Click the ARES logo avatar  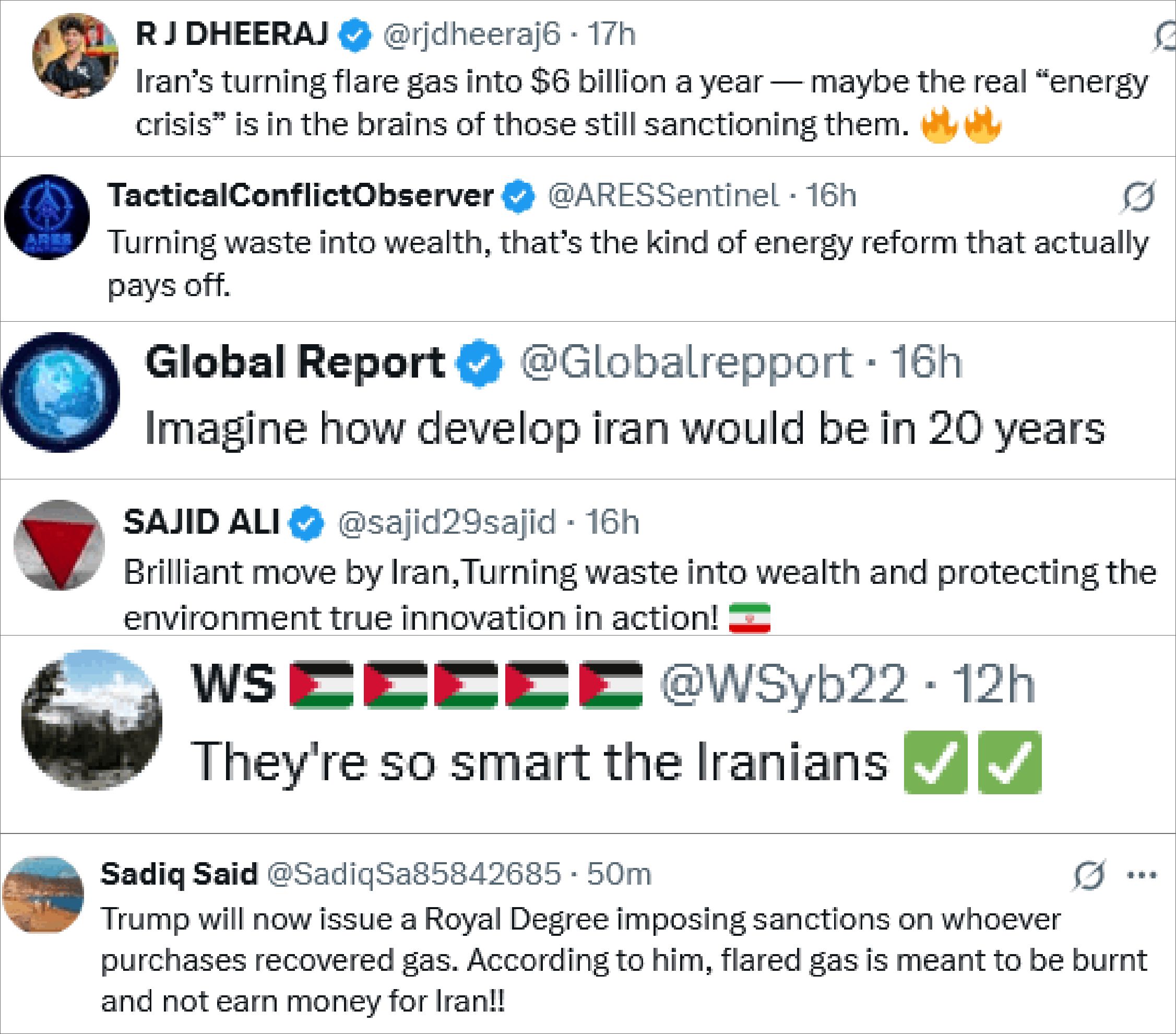tap(47, 217)
